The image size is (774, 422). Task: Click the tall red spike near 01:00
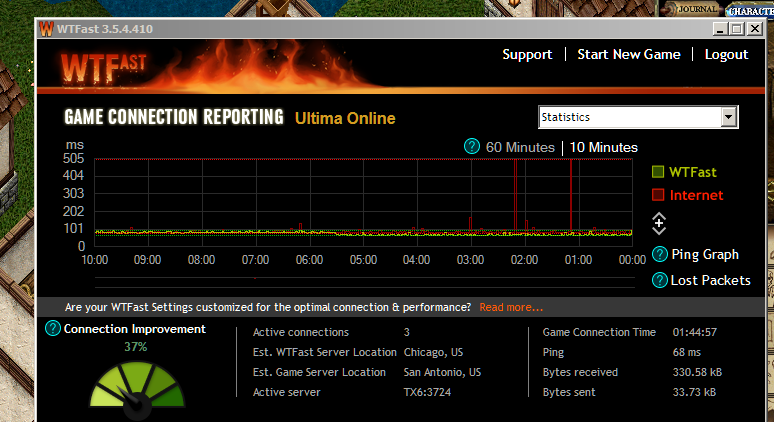point(571,195)
